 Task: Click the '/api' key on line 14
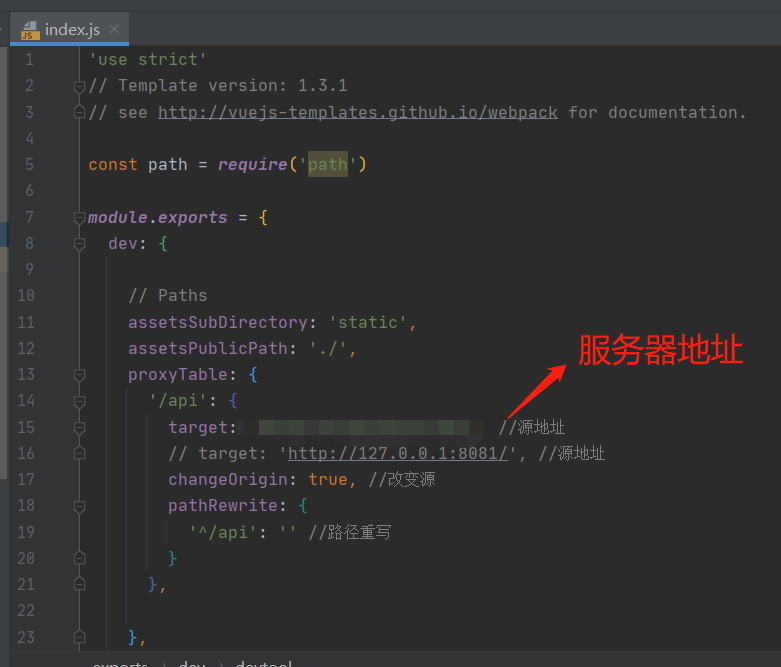178,400
